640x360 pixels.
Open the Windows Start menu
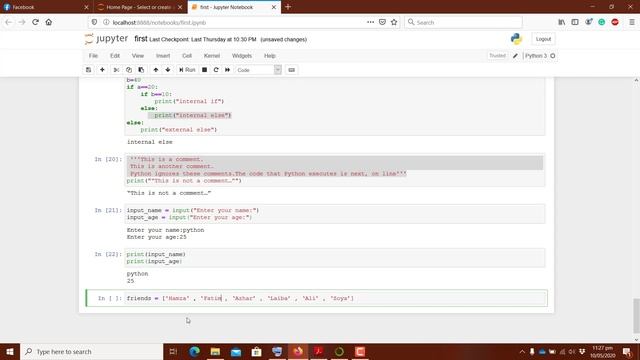pyautogui.click(x=10, y=351)
